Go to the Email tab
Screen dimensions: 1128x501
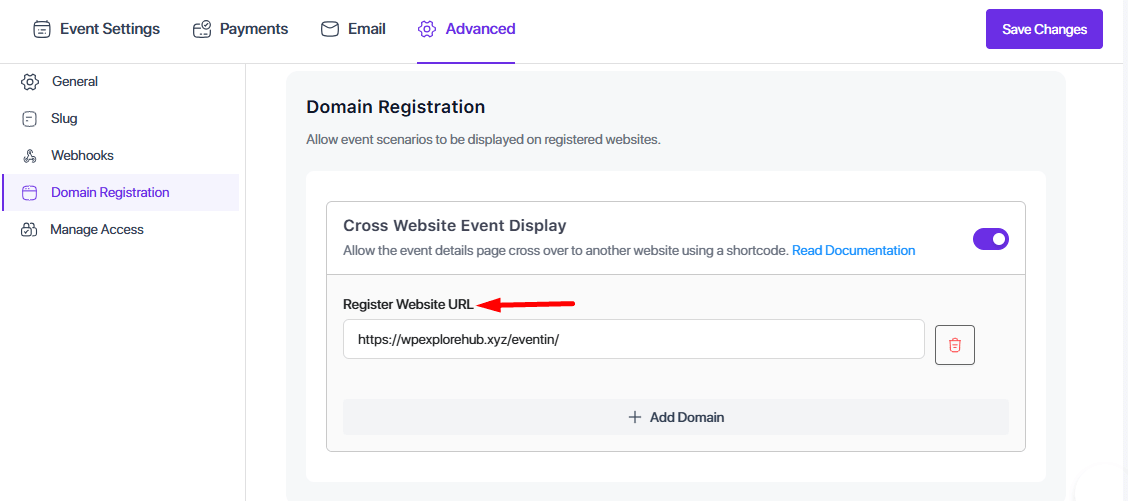point(366,29)
